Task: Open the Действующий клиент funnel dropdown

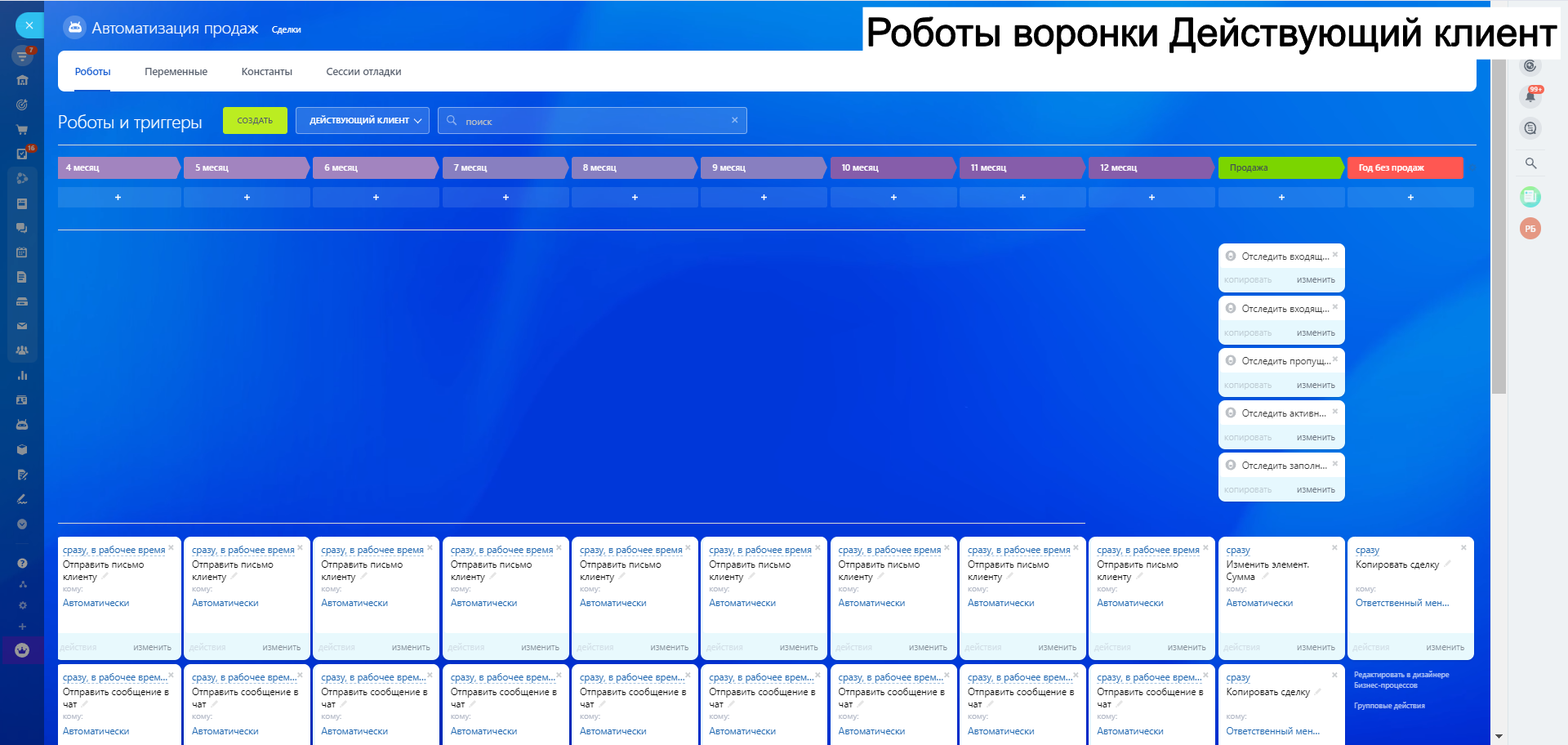Action: click(x=363, y=120)
